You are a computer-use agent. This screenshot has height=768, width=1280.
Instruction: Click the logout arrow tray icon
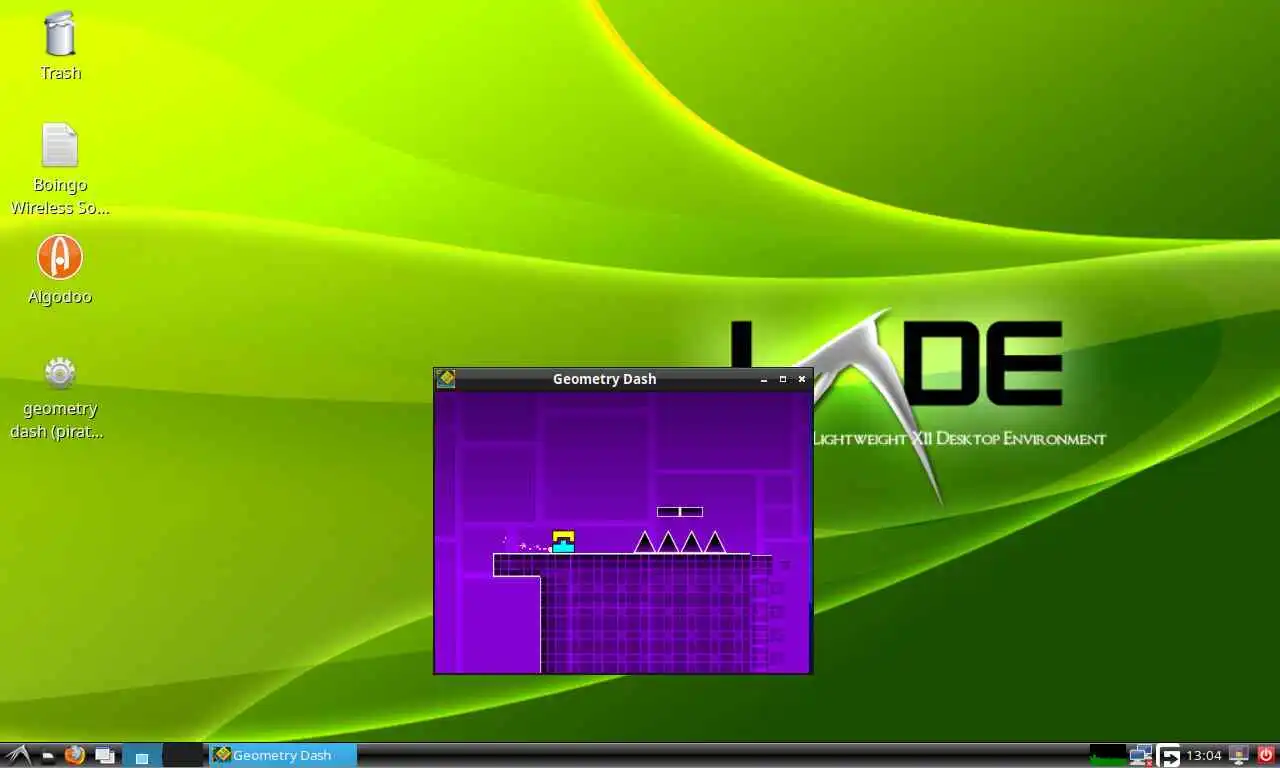coord(1169,756)
